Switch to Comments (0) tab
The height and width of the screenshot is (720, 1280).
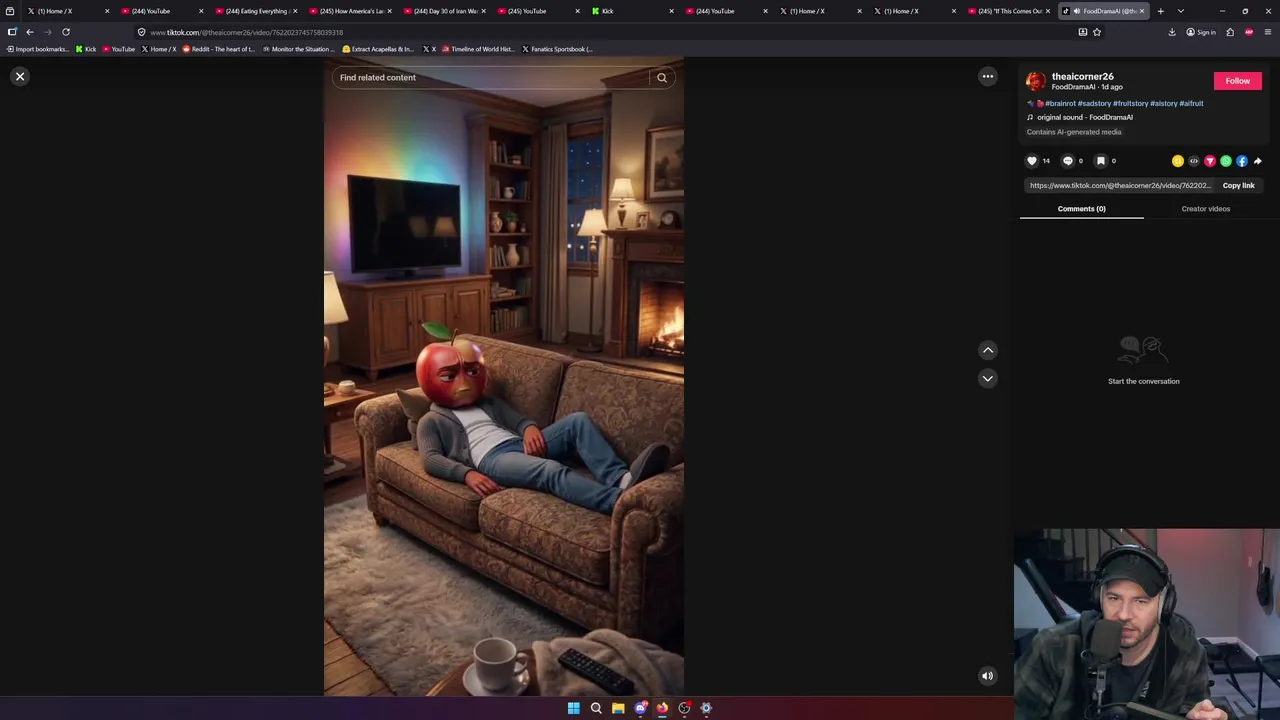pos(1082,209)
